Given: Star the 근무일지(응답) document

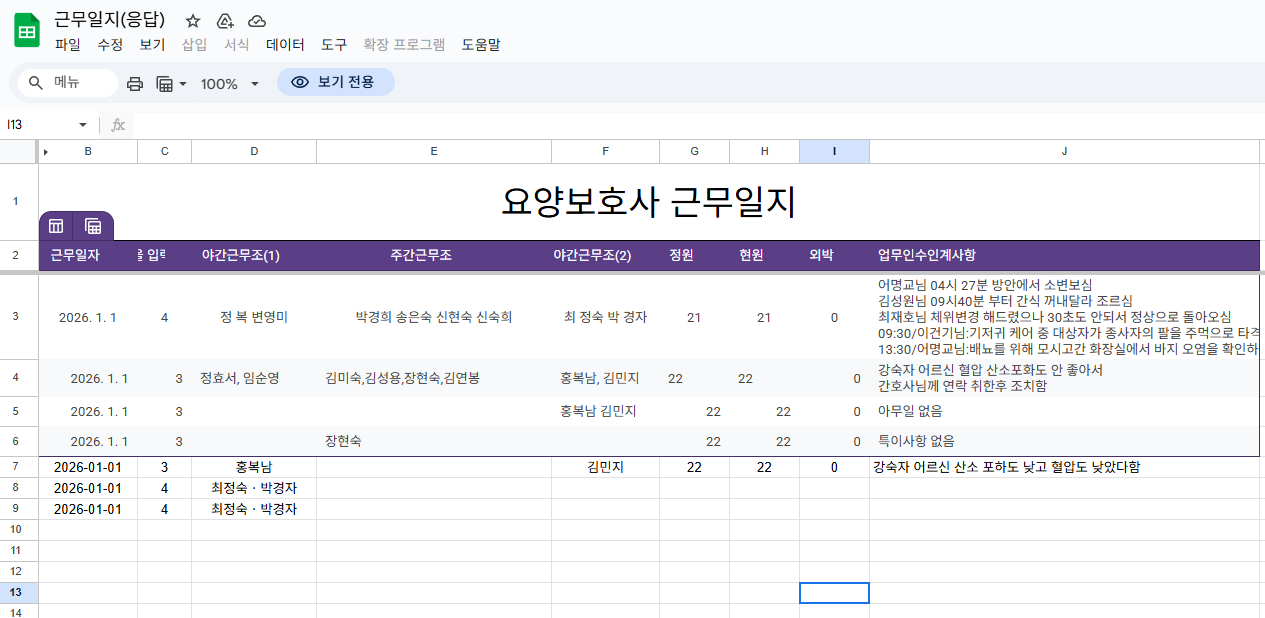Looking at the screenshot, I should click(x=193, y=21).
